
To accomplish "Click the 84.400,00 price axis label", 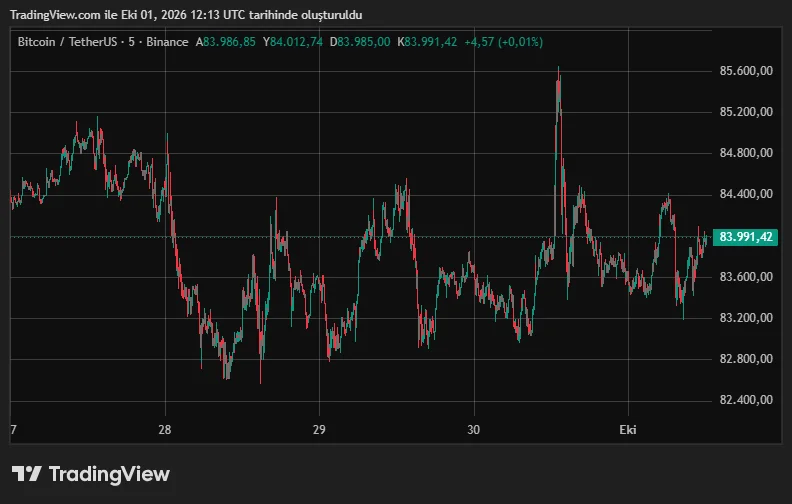I will pyautogui.click(x=746, y=194).
